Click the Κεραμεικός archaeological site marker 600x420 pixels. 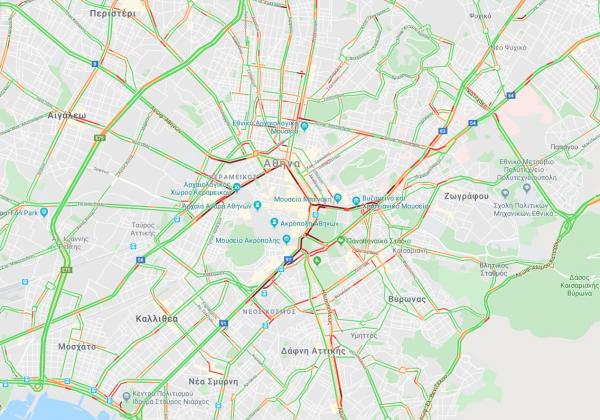pos(237,187)
